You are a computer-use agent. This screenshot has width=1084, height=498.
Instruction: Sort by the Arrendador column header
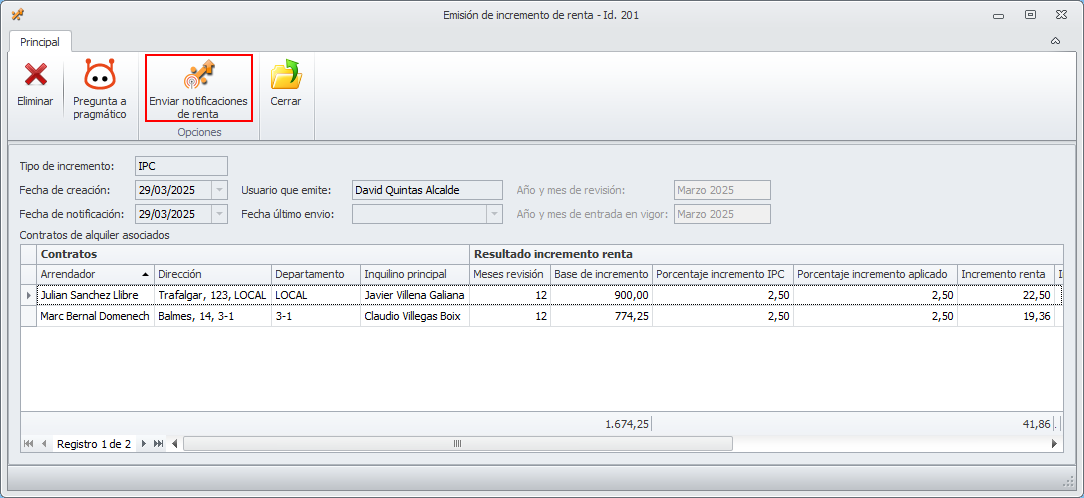[x=94, y=274]
